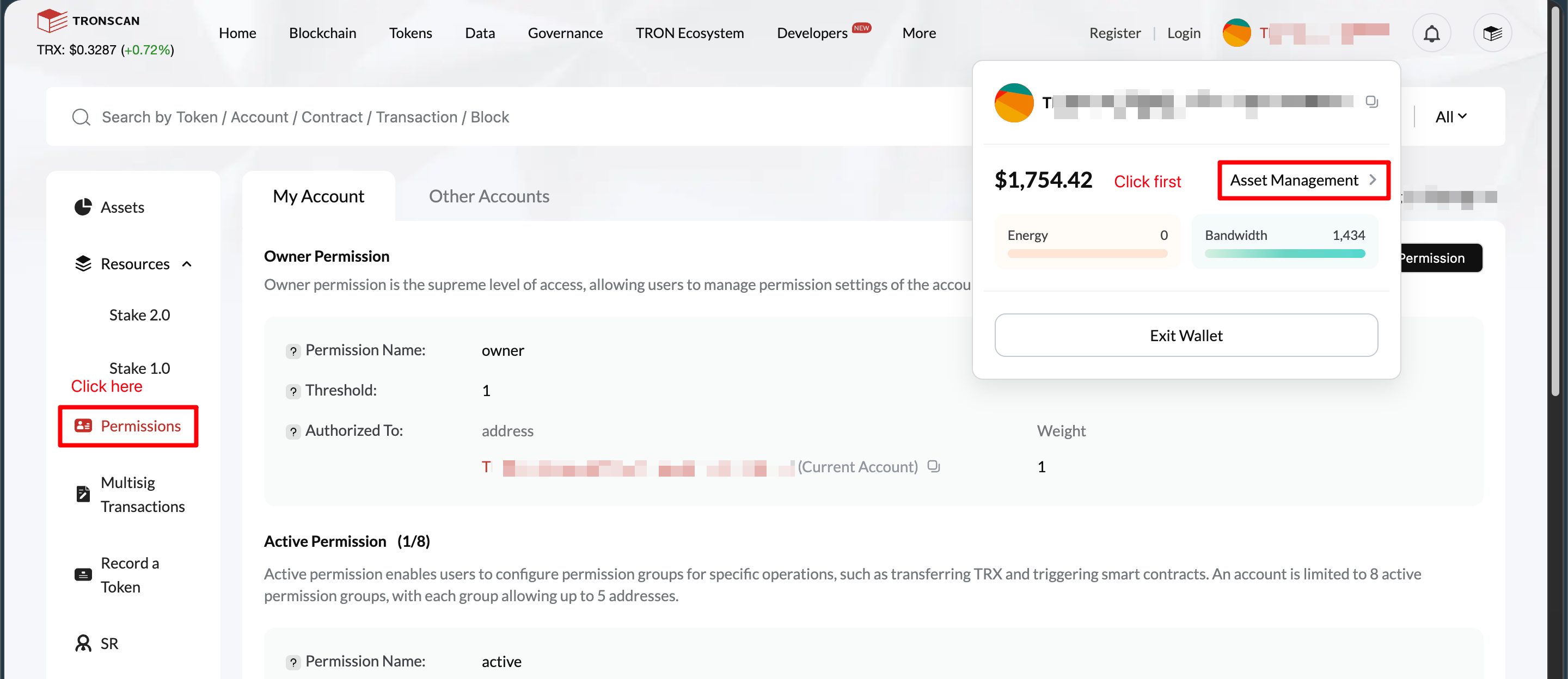Open the All search filter dropdown
This screenshot has width=1568, height=679.
(1450, 116)
